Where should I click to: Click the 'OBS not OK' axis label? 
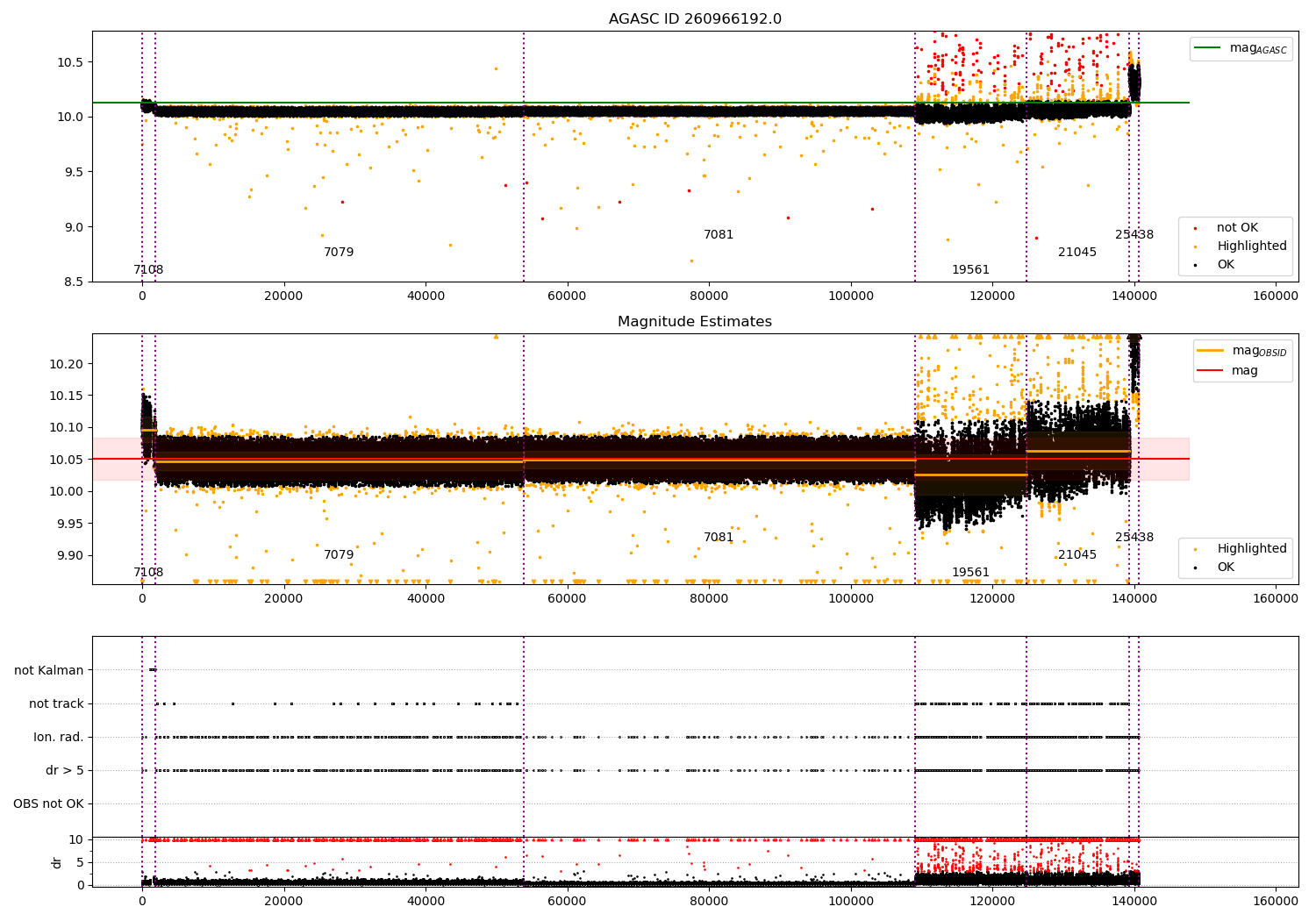(48, 804)
